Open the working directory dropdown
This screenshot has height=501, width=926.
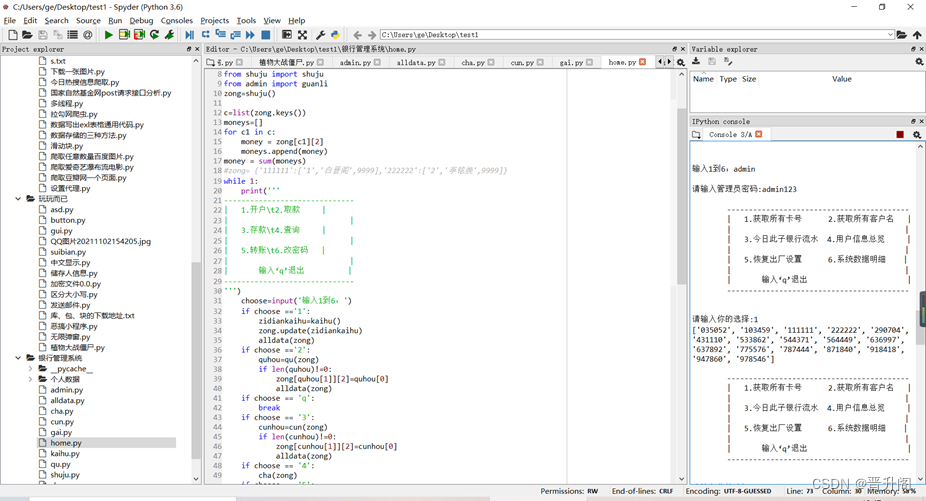point(891,35)
